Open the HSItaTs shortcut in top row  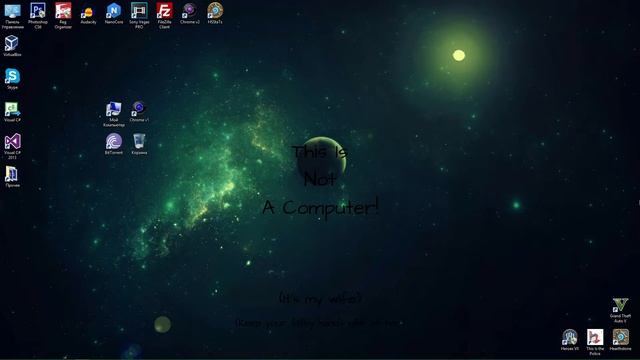click(x=215, y=13)
